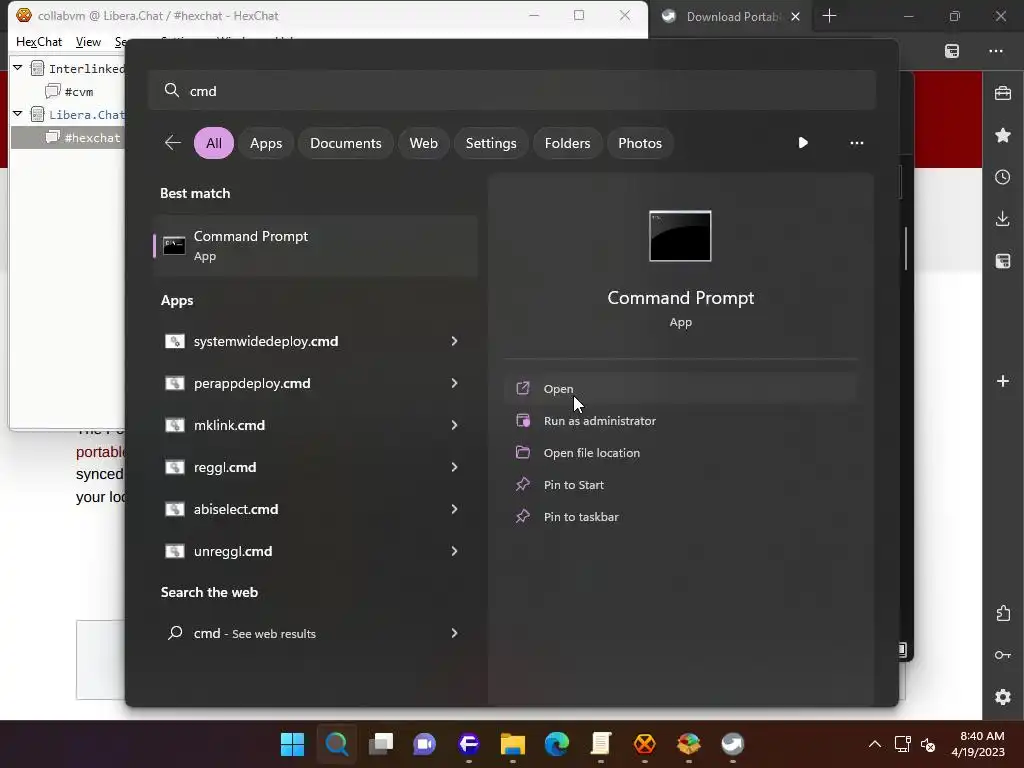Select the Command Prompt best match result
Screen dimensions: 1024x768
pos(315,246)
